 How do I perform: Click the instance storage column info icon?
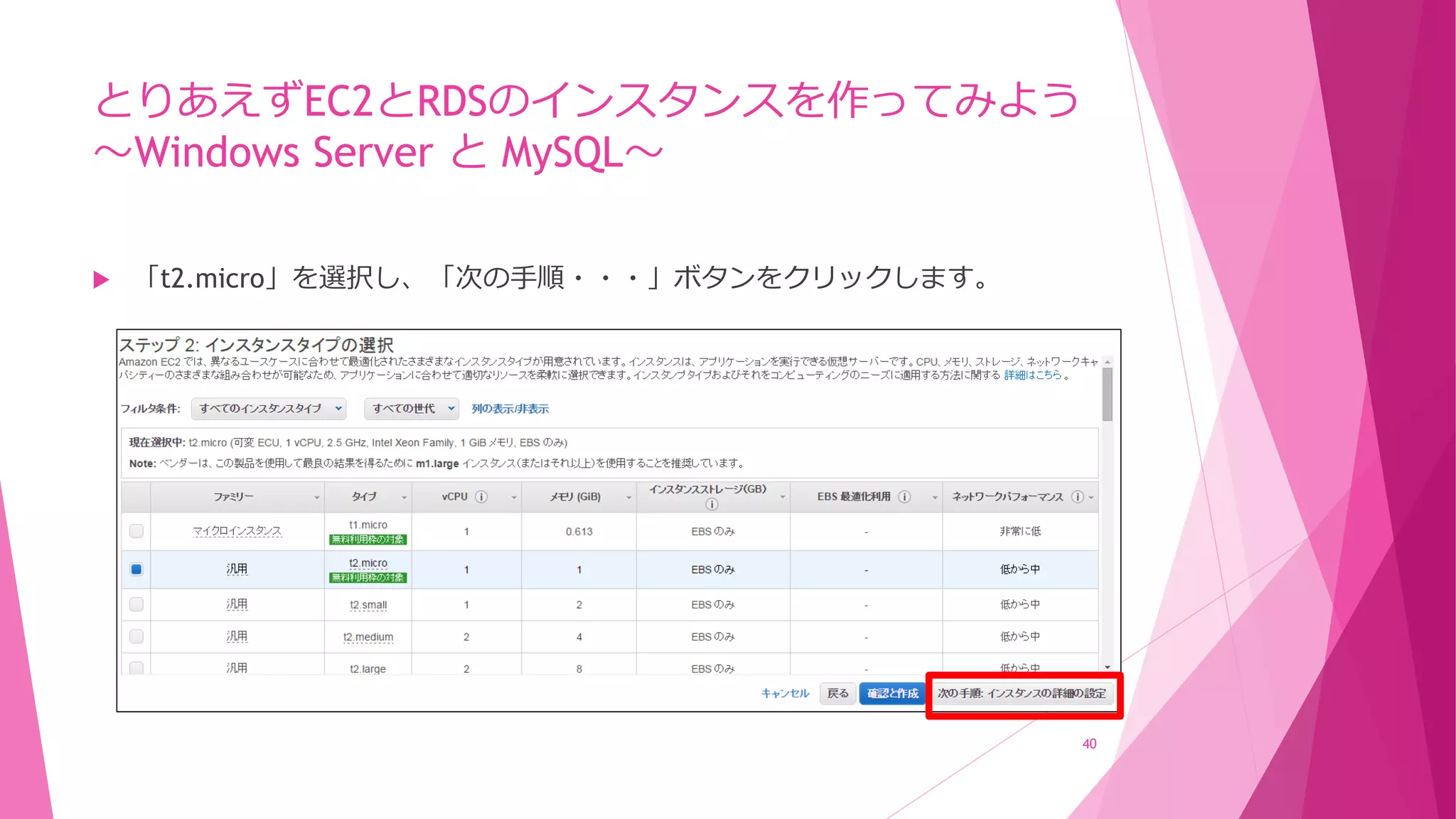tap(712, 504)
